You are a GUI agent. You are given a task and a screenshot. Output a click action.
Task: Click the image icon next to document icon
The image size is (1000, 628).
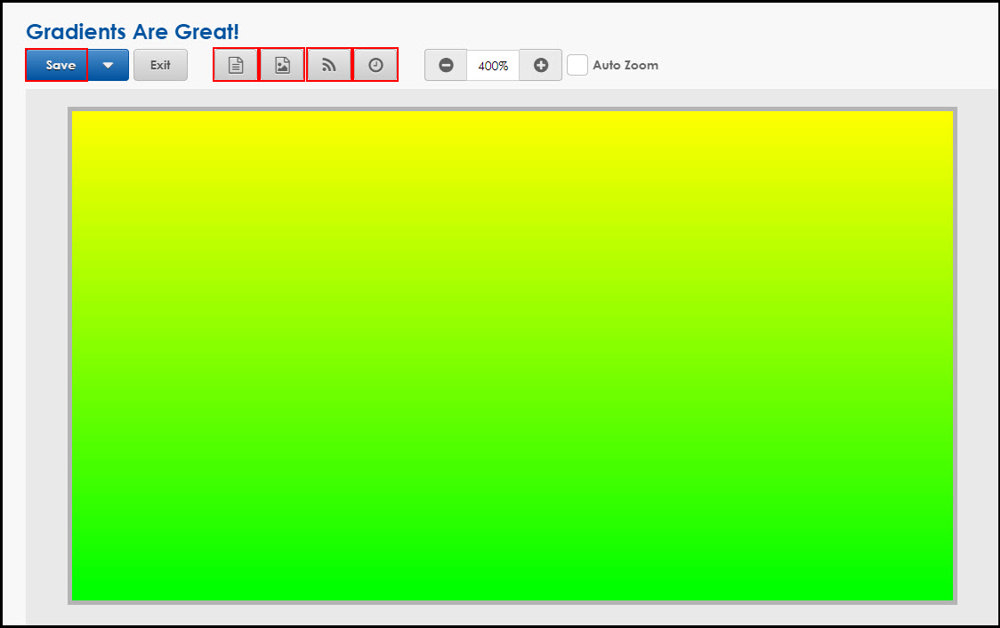click(x=282, y=64)
